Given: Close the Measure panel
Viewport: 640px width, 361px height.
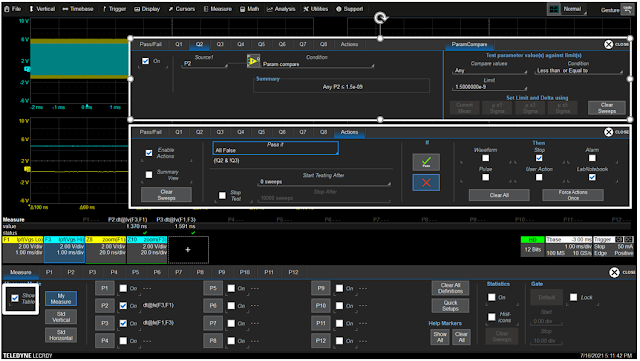Looking at the screenshot, I should point(614,272).
